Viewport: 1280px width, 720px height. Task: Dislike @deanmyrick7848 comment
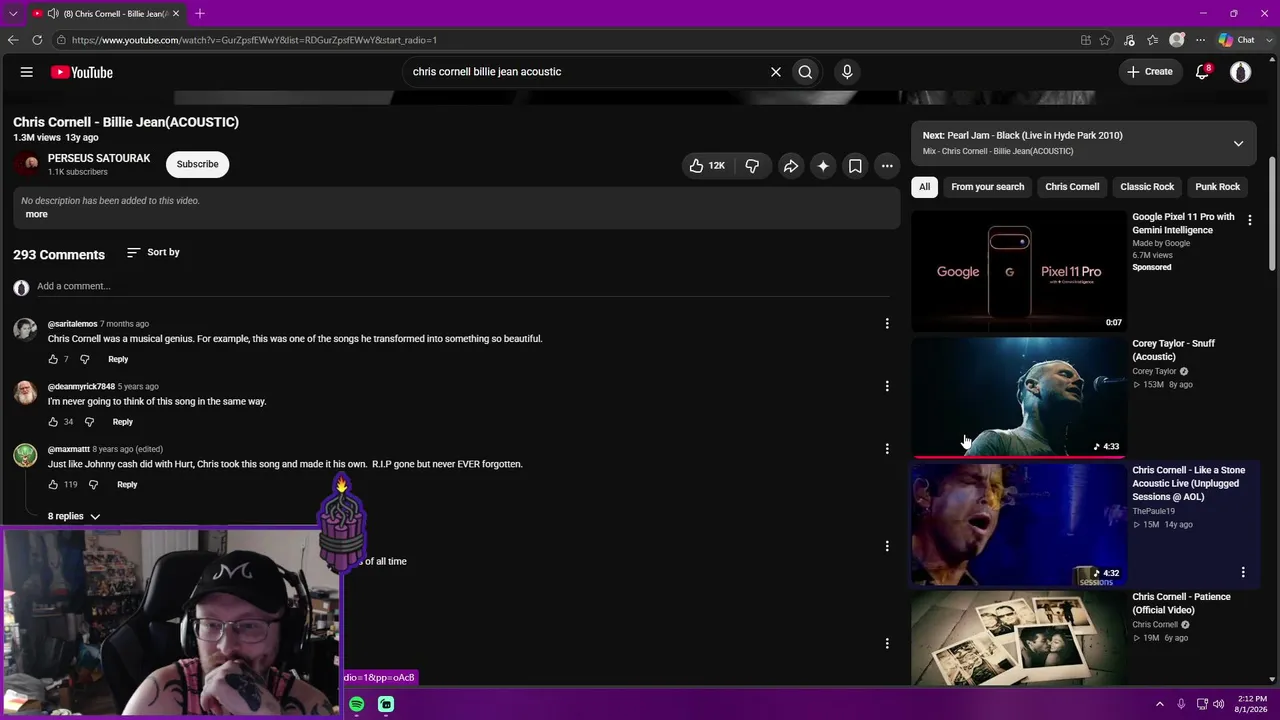89,422
